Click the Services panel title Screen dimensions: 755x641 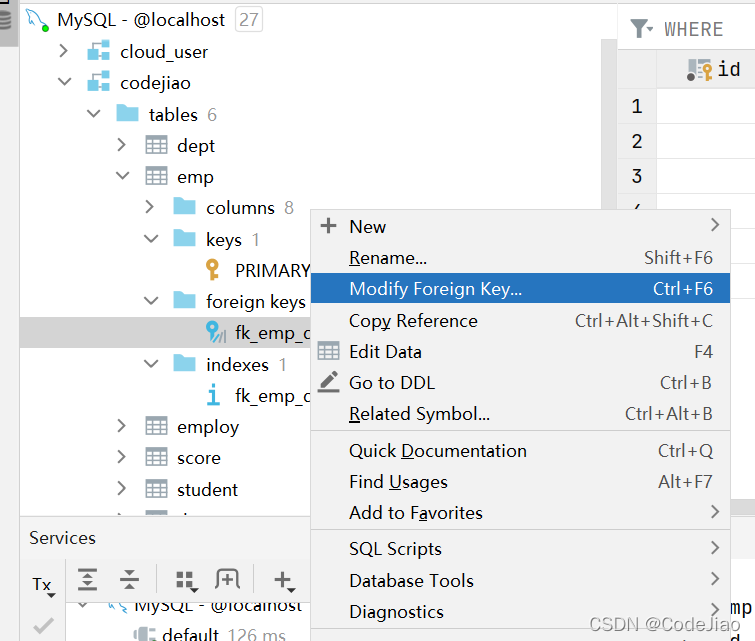click(62, 537)
